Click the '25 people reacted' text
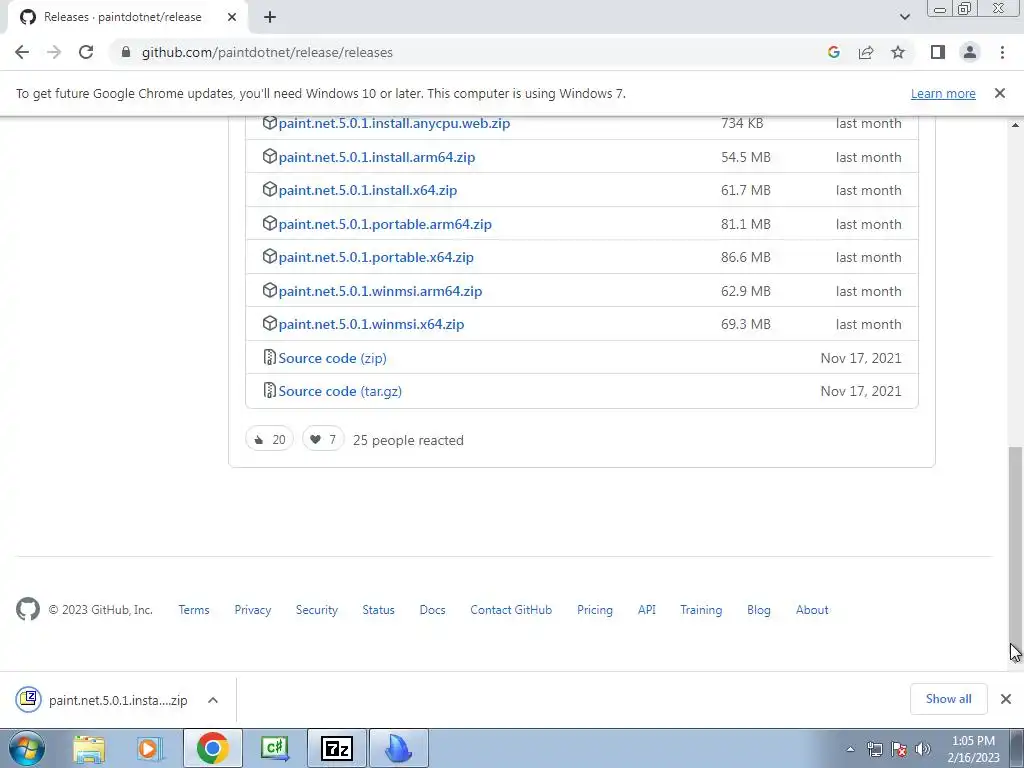This screenshot has height=768, width=1024. point(408,441)
